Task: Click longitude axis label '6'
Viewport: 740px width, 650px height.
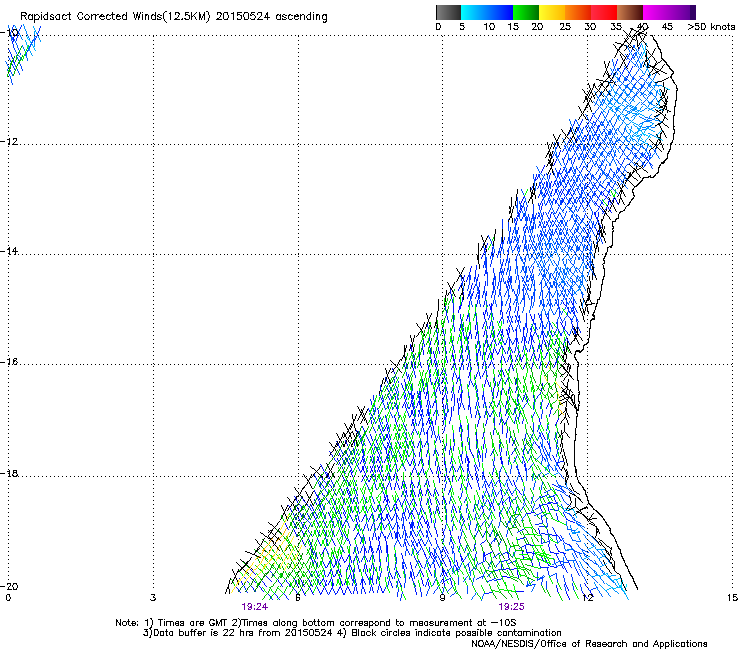Action: (x=298, y=598)
